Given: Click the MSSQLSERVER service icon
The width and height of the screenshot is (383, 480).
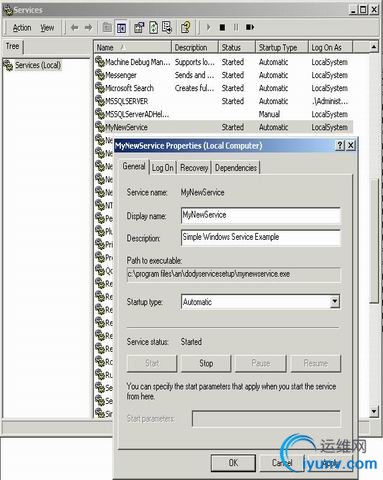Looking at the screenshot, I should pyautogui.click(x=100, y=101).
